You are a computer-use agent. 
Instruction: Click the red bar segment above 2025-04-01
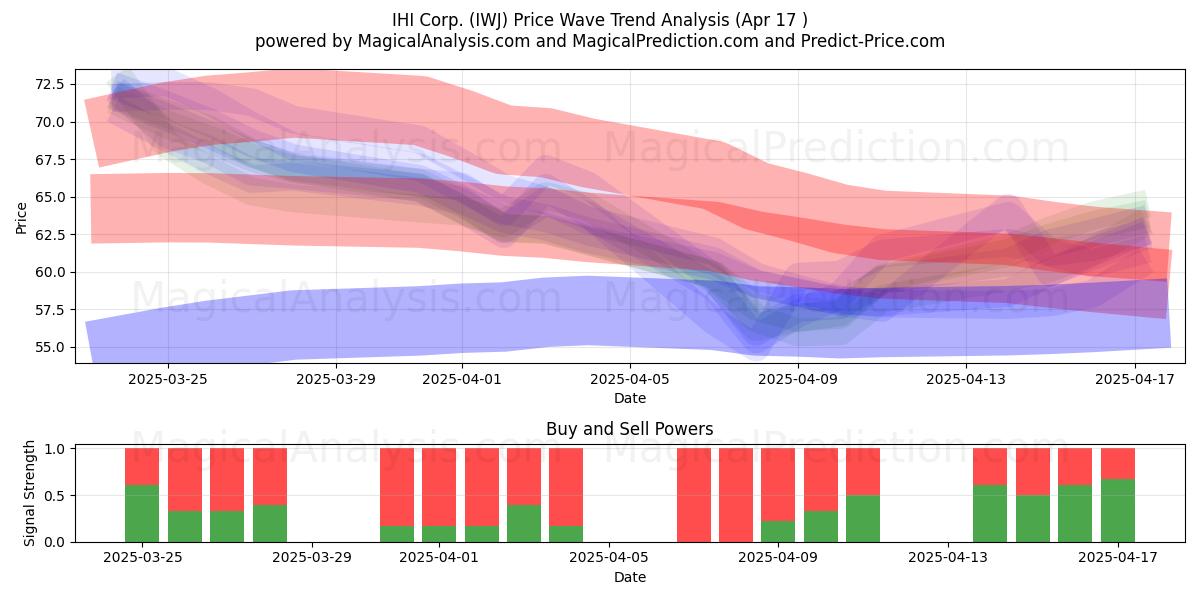[439, 487]
